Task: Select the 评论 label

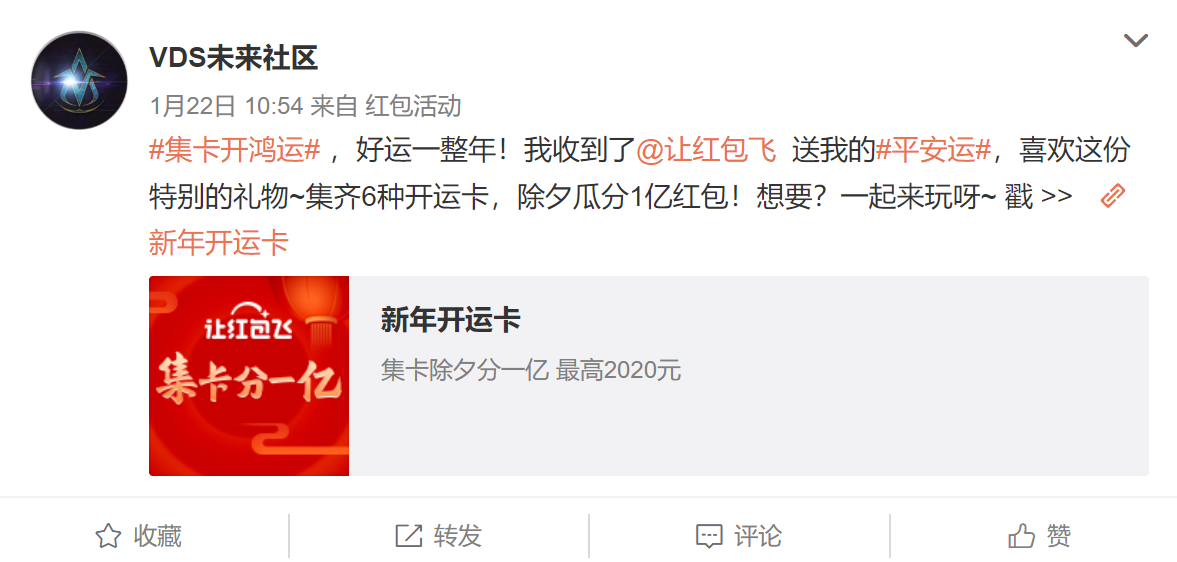Action: coord(758,536)
